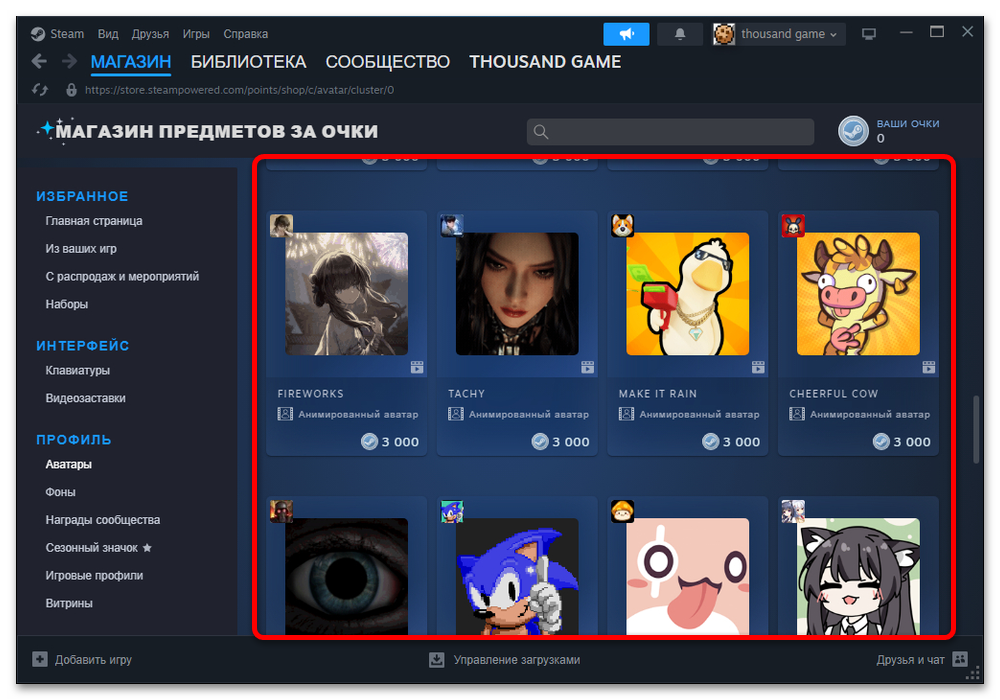Open Сезонный значок category
The width and height of the screenshot is (1000, 700).
[98, 548]
